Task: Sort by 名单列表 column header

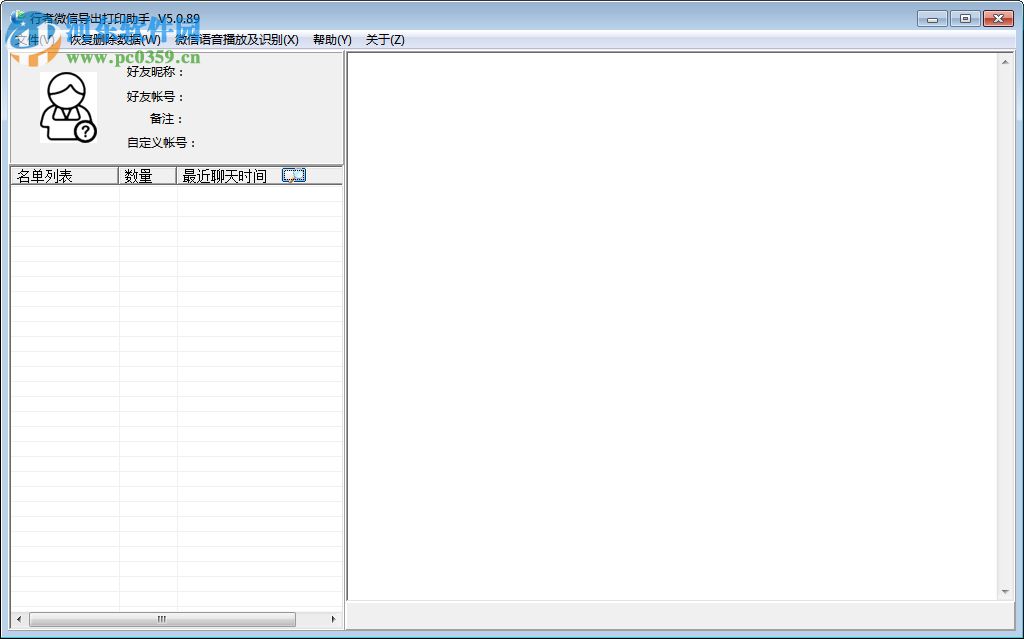Action: tap(64, 176)
